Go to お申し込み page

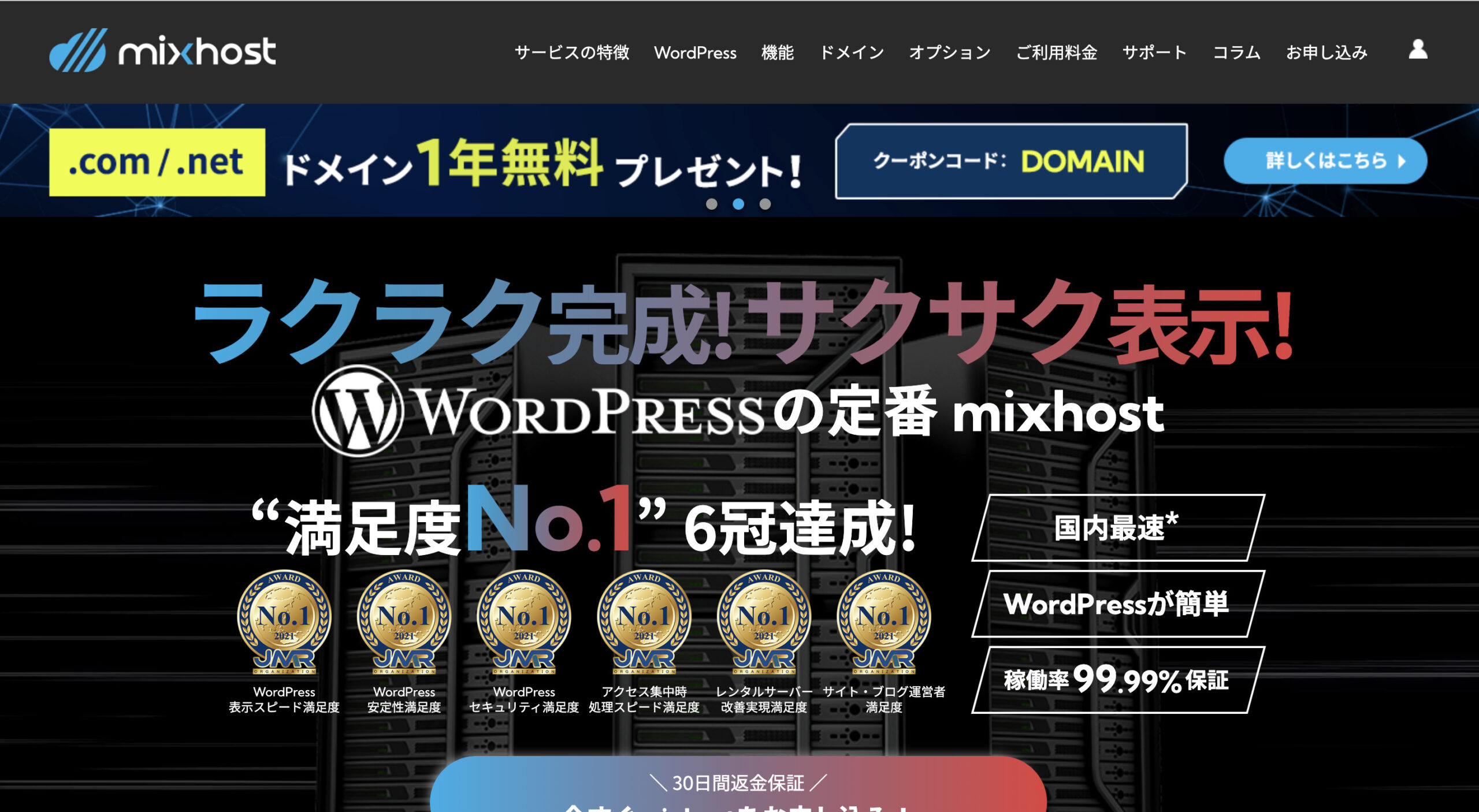pos(1326,53)
